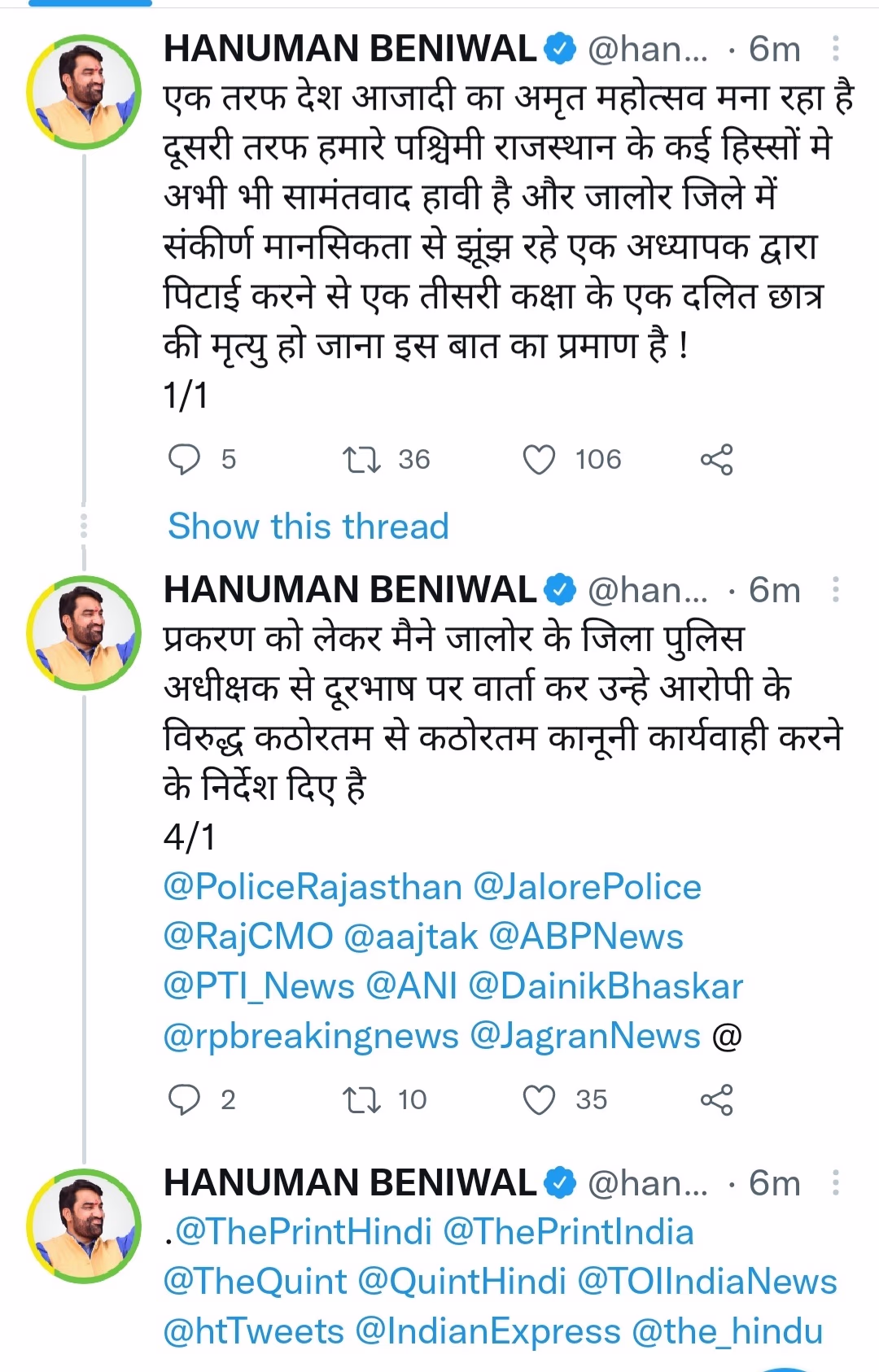
Task: Click Show this thread link
Action: 308,527
